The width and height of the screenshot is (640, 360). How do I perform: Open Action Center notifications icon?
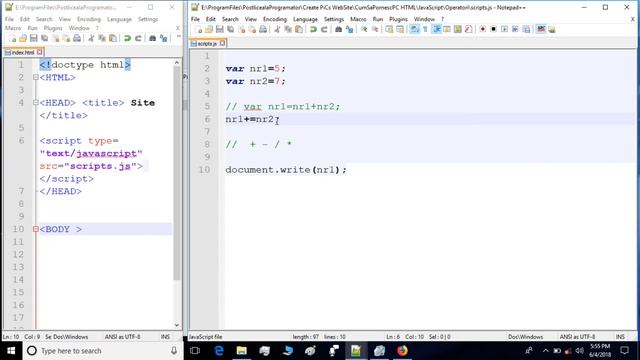point(624,351)
